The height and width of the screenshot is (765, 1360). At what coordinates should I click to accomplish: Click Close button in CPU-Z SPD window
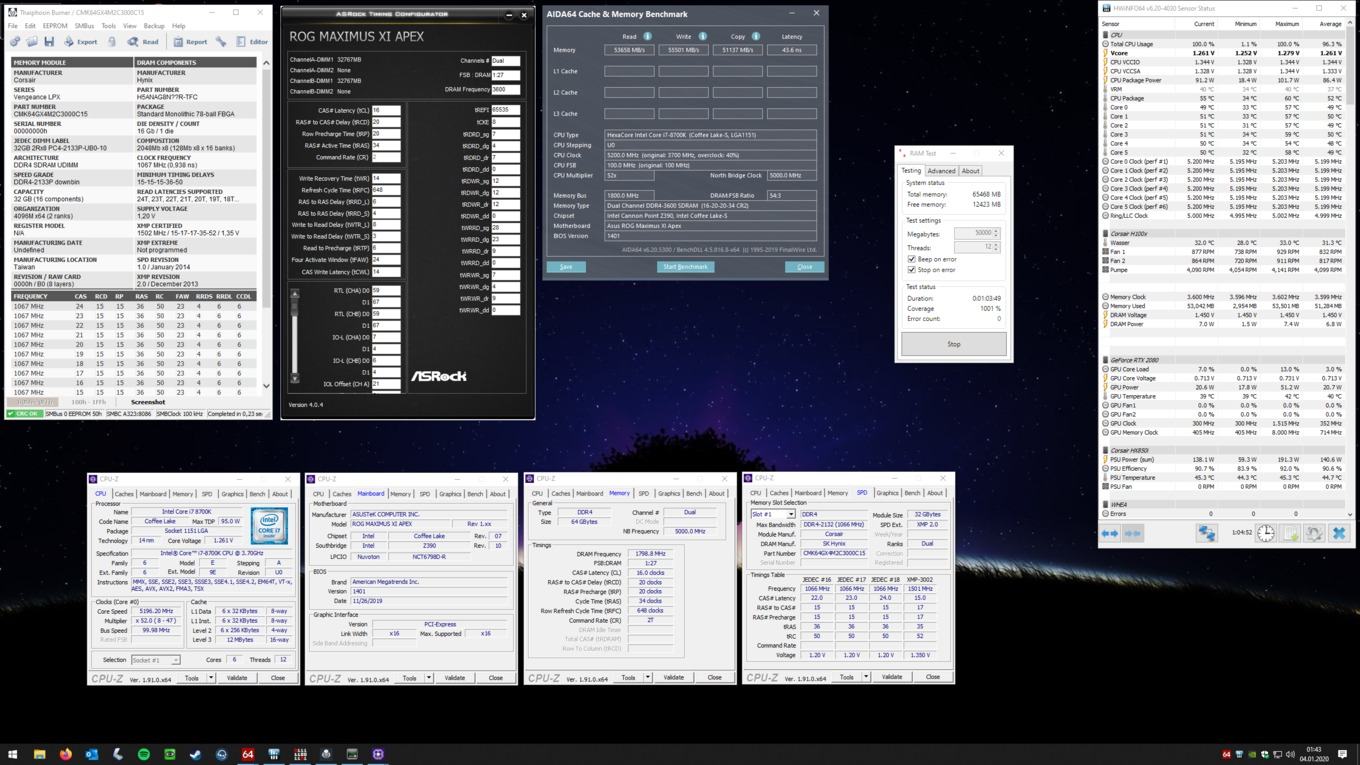click(x=932, y=677)
